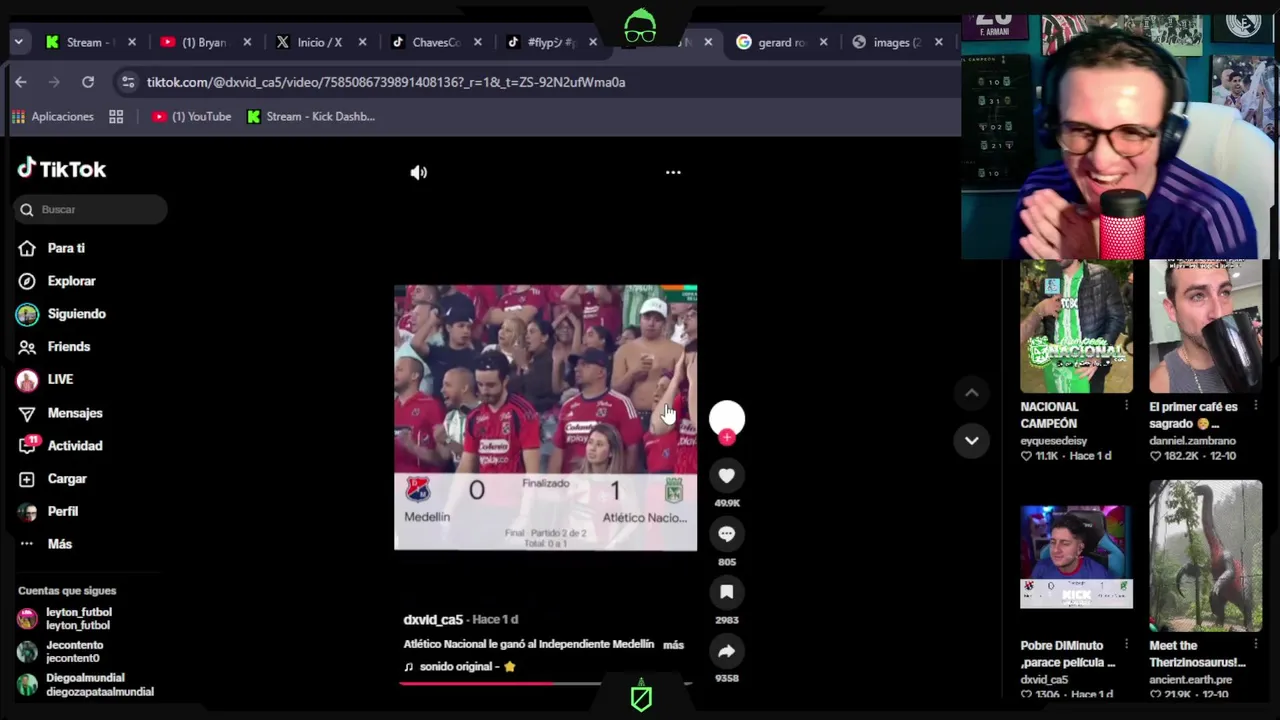Open NACIONAL CAMPEÓN video thumbnail
Image resolution: width=1280 pixels, height=720 pixels.
click(1076, 326)
